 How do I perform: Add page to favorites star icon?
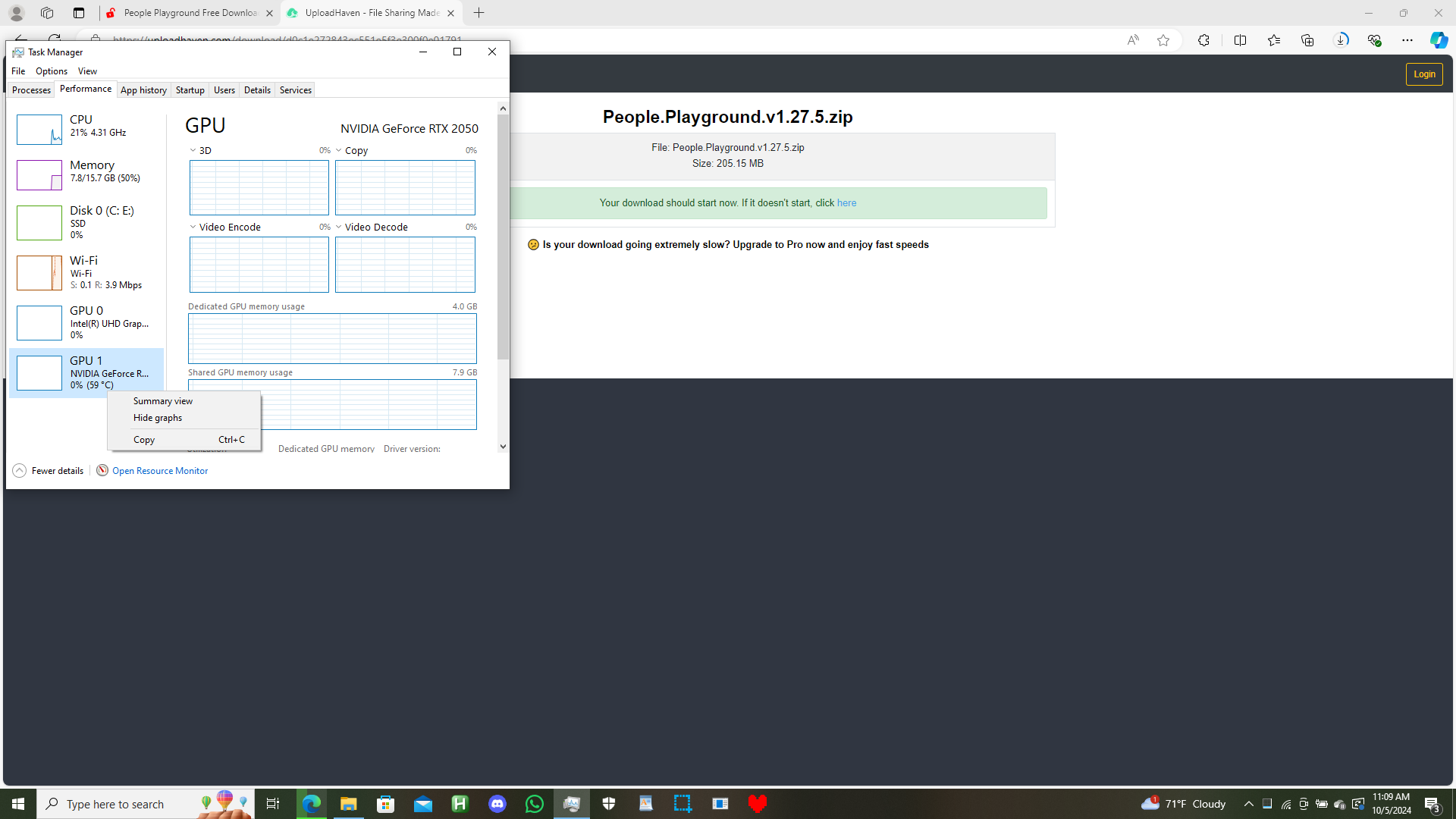tap(1163, 40)
